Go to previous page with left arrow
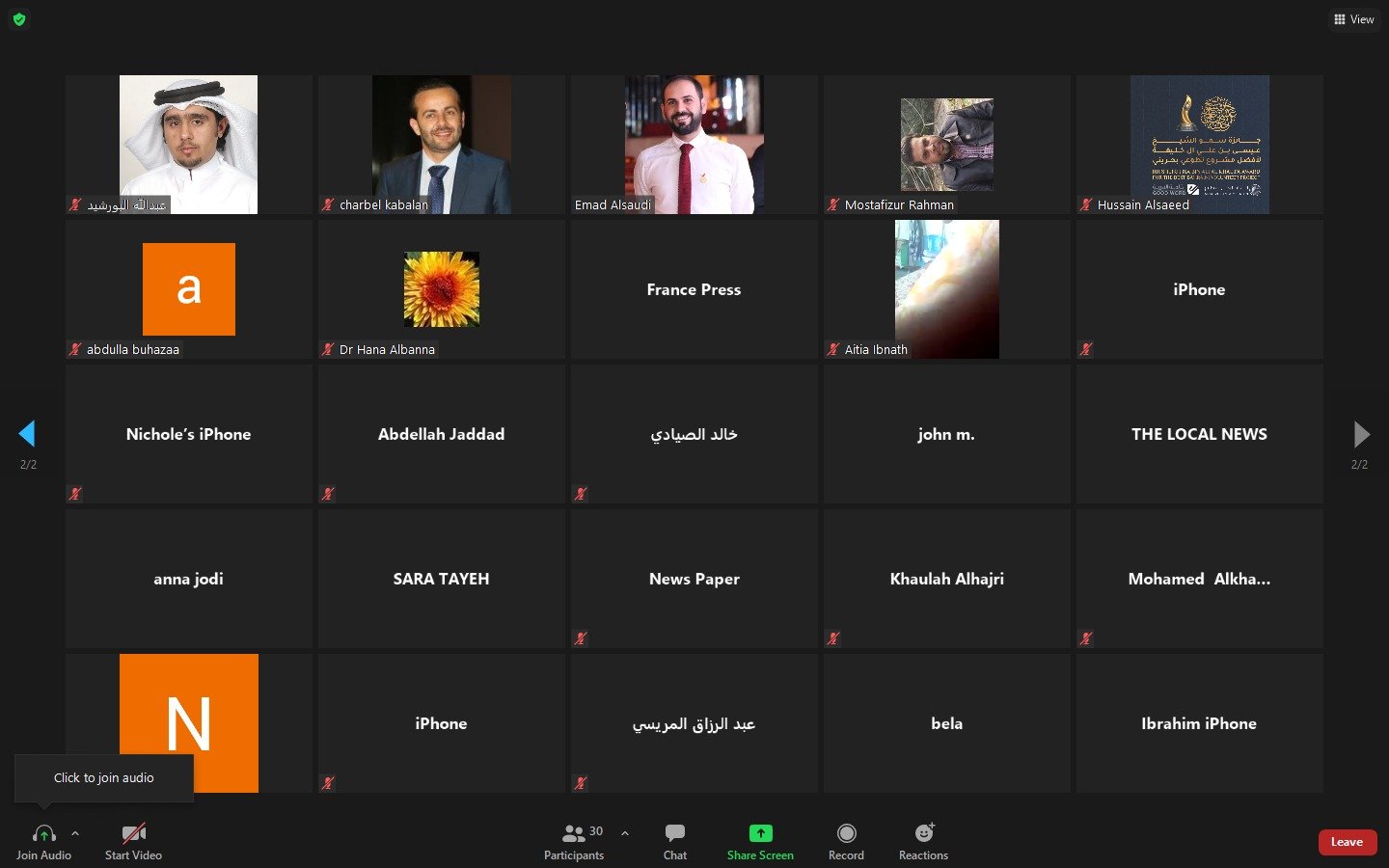 27,434
